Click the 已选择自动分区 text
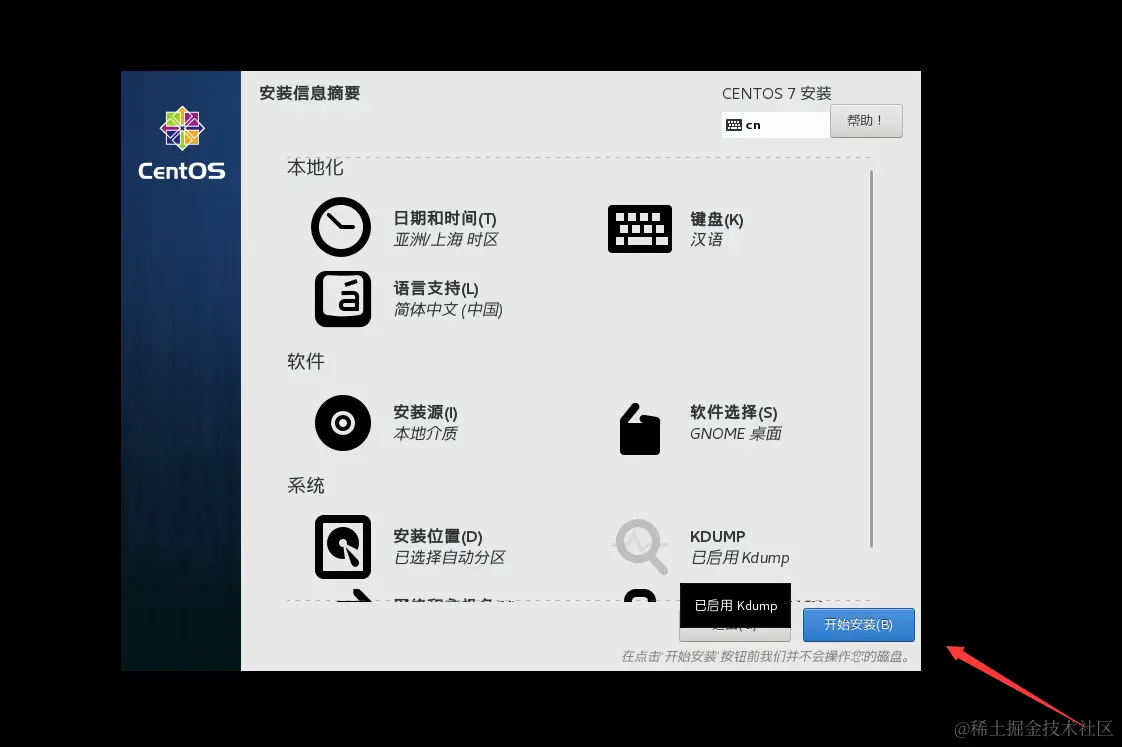Screen dimensions: 1122x747 tap(449, 557)
